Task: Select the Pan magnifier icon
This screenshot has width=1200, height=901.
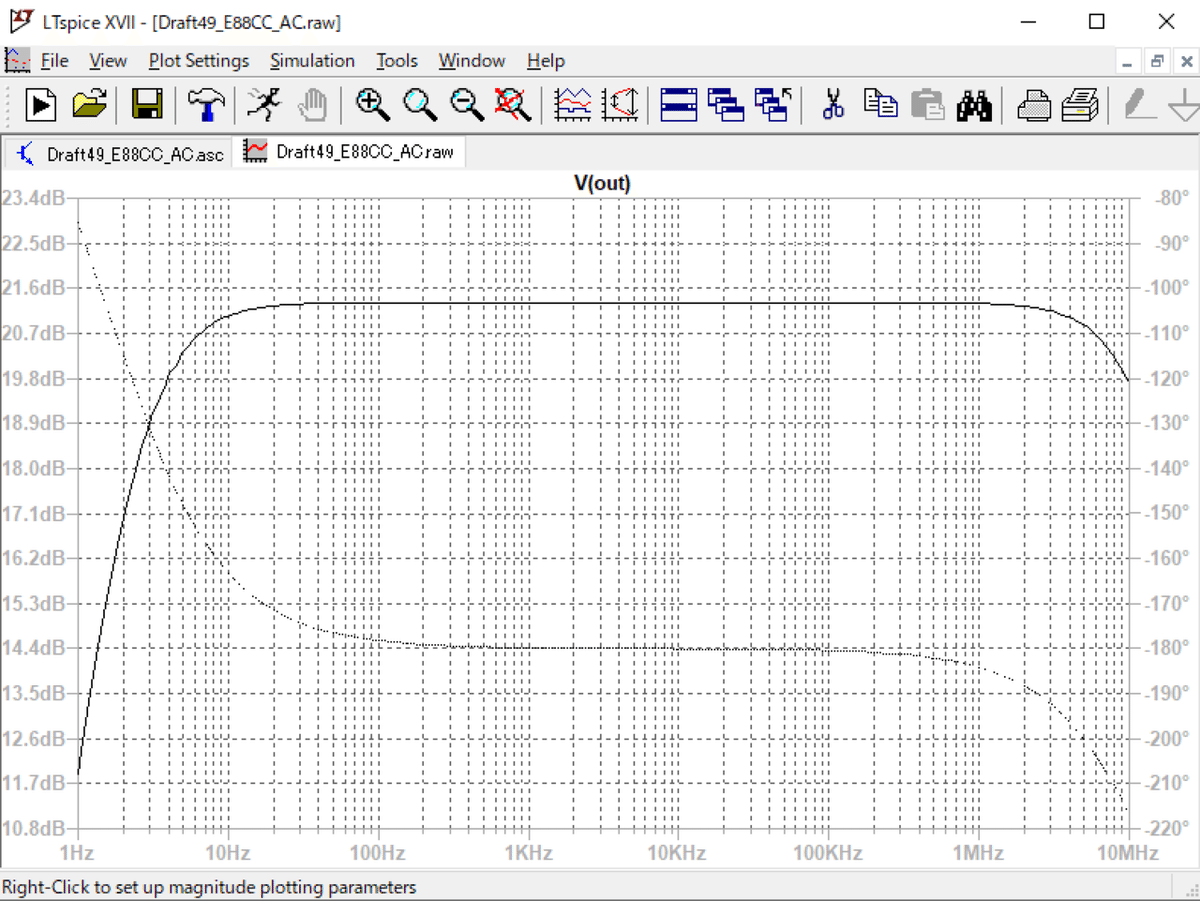Action: (420, 104)
